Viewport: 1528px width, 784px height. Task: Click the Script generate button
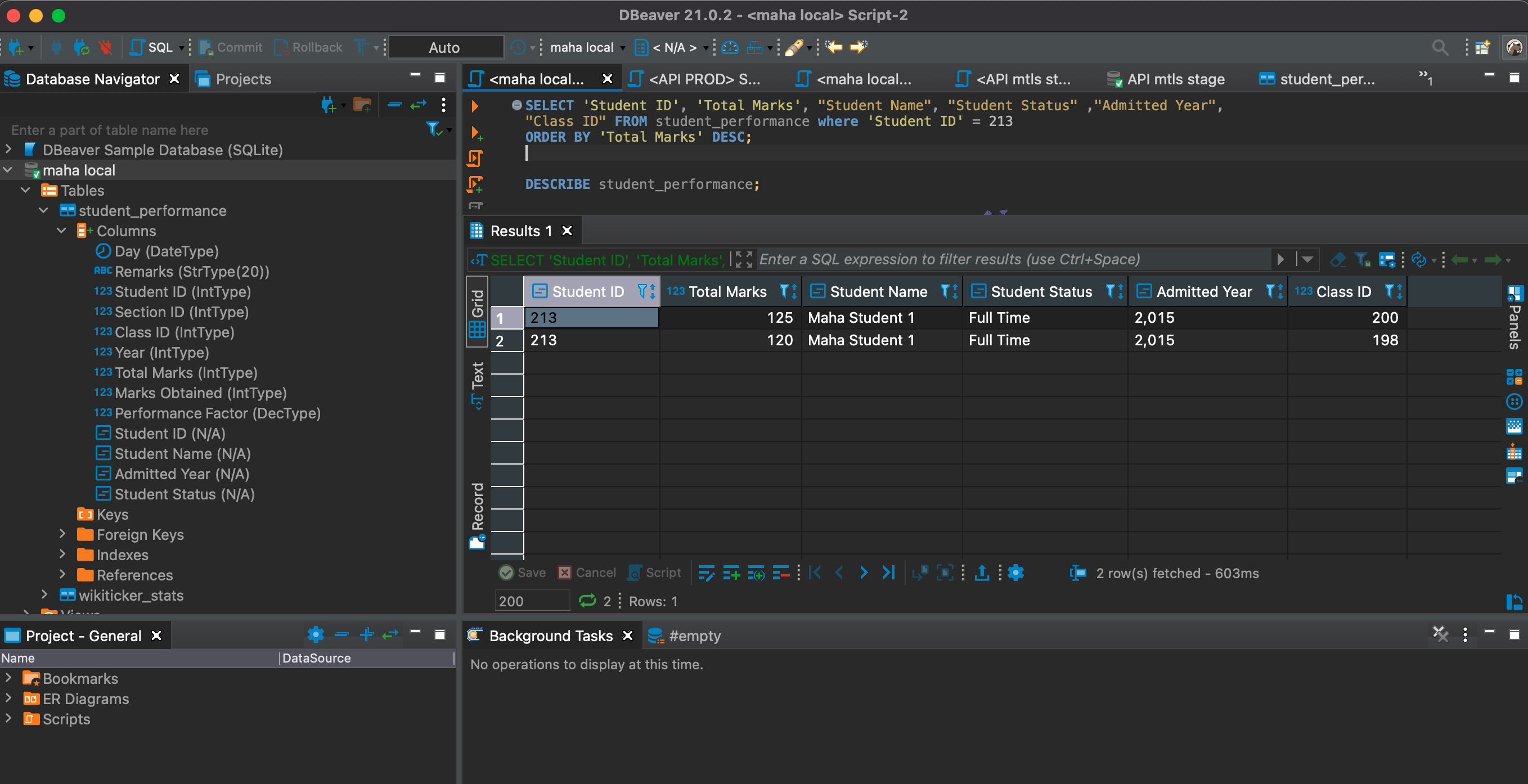click(655, 573)
